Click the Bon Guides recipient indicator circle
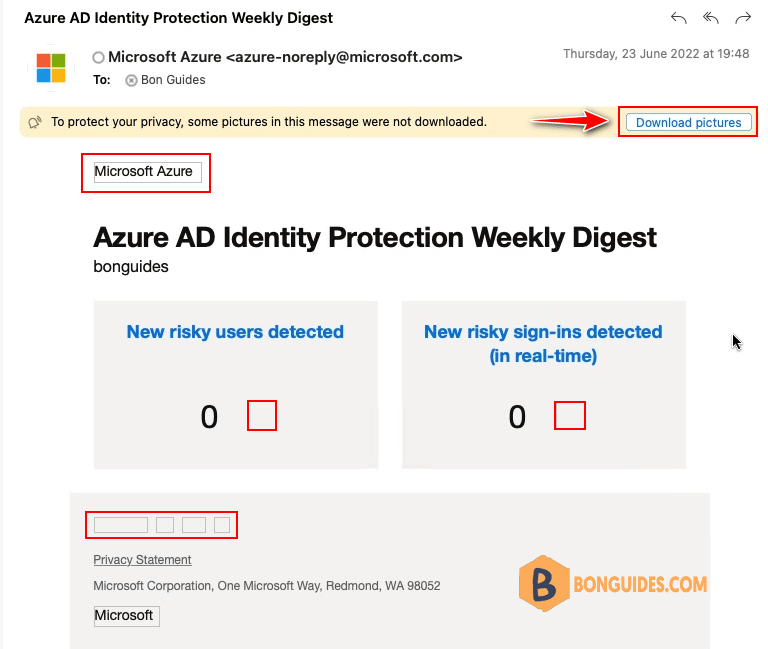 (x=131, y=80)
